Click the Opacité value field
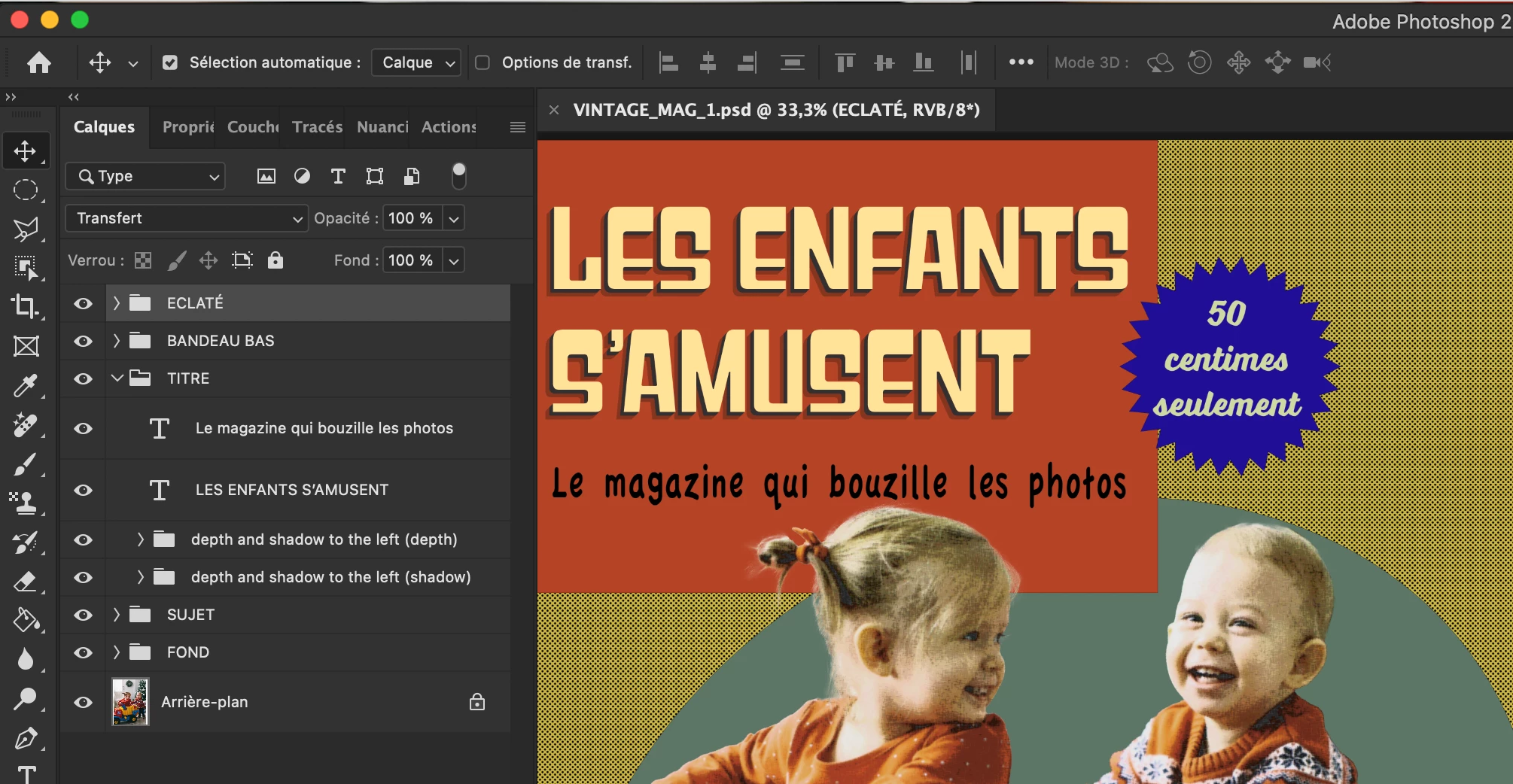The width and height of the screenshot is (1513, 784). coord(412,218)
